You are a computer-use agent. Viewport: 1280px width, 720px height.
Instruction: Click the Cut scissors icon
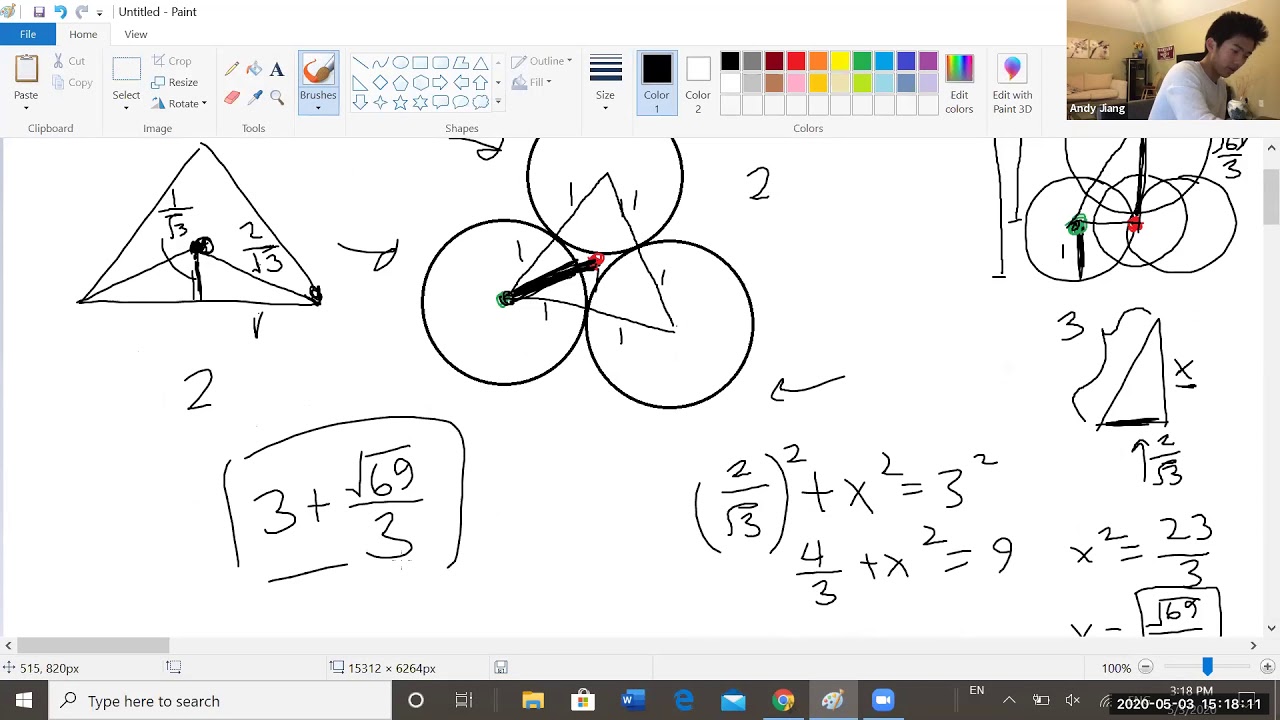(x=59, y=61)
